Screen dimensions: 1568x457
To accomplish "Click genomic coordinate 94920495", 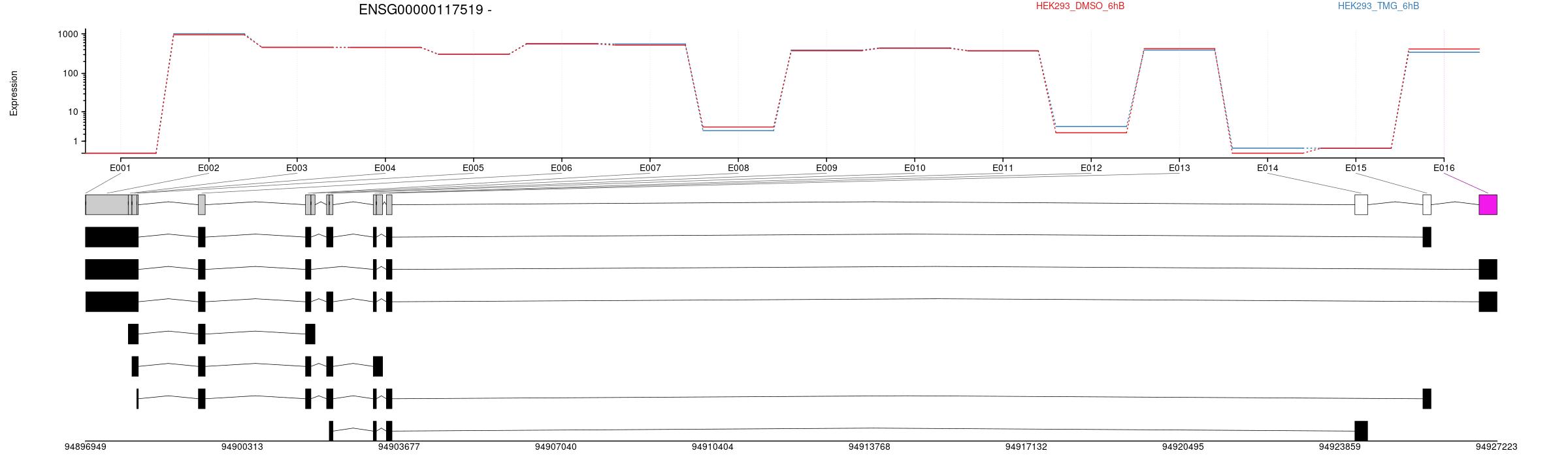I will pos(1183,447).
